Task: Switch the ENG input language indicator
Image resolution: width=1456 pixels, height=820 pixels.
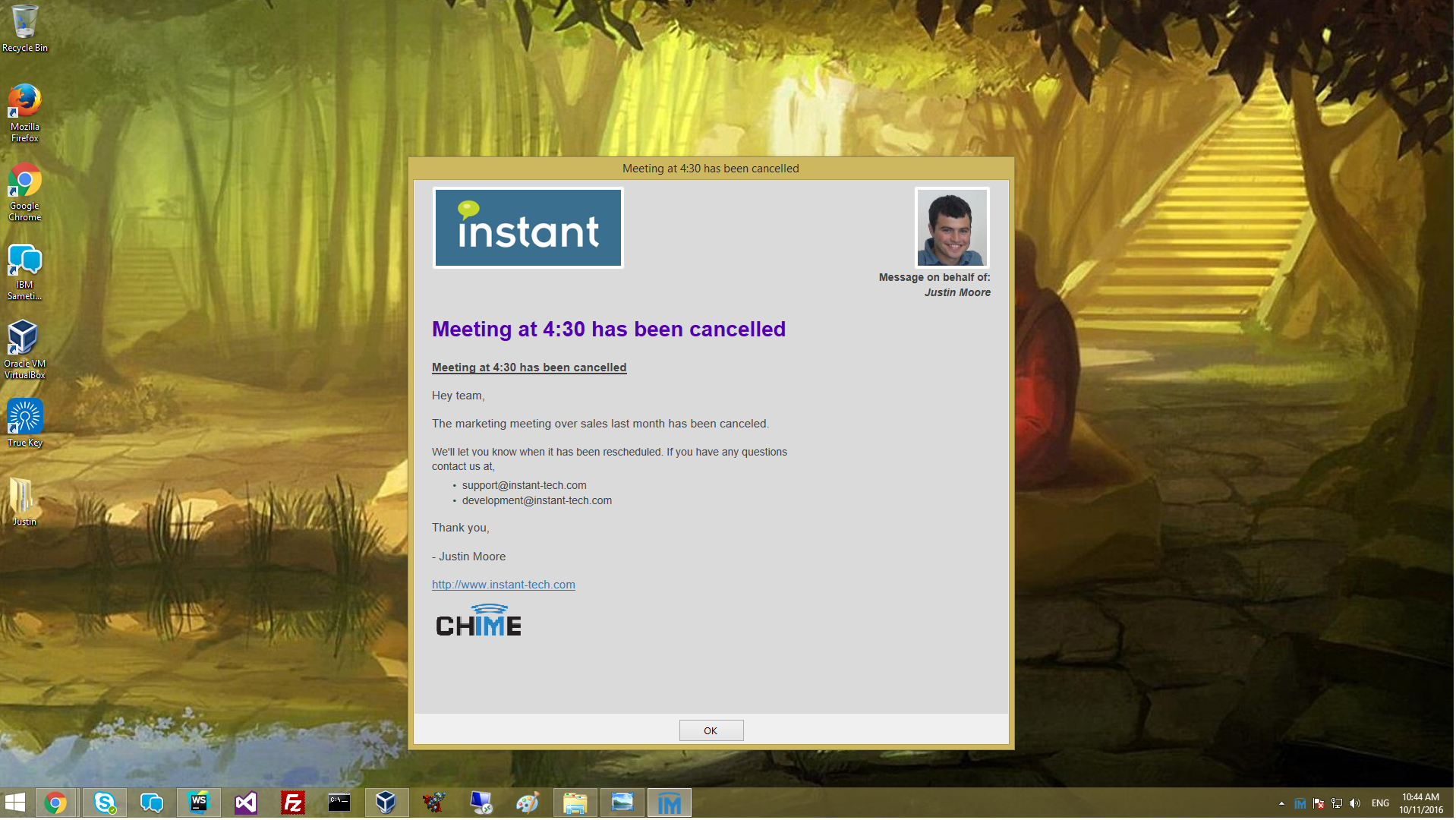Action: [1381, 804]
